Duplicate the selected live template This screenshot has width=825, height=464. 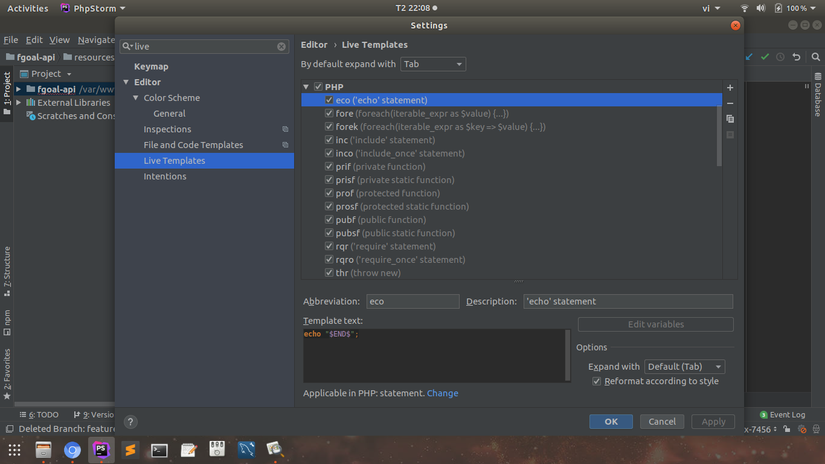[x=730, y=119]
